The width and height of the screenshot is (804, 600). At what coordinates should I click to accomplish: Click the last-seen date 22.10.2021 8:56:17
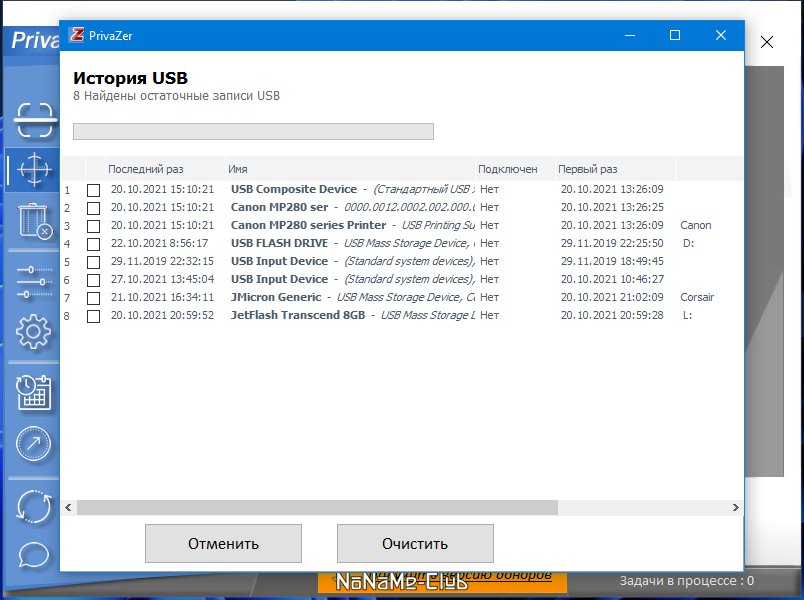(159, 243)
